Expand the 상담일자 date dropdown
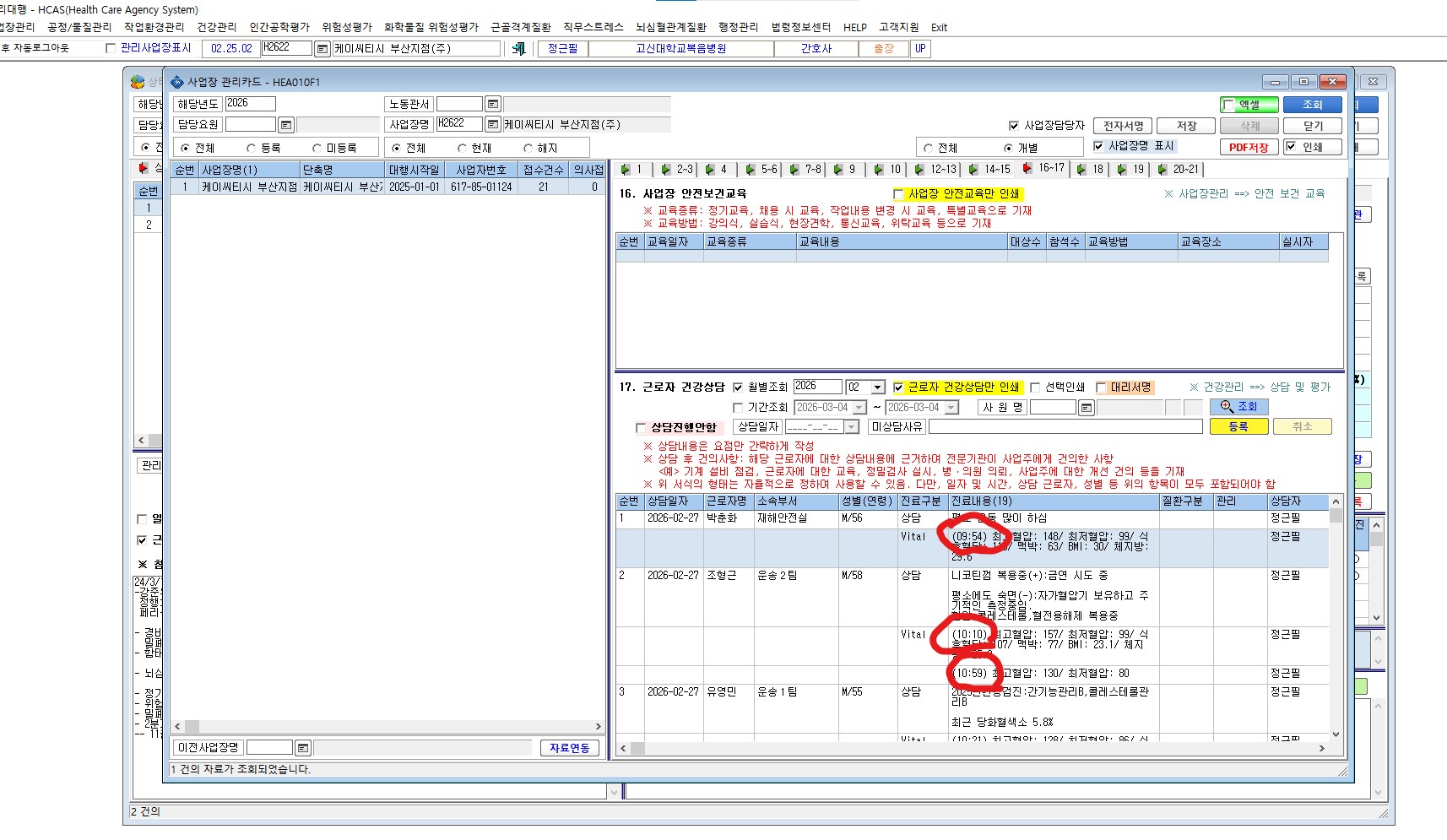The height and width of the screenshot is (840, 1447). point(851,427)
